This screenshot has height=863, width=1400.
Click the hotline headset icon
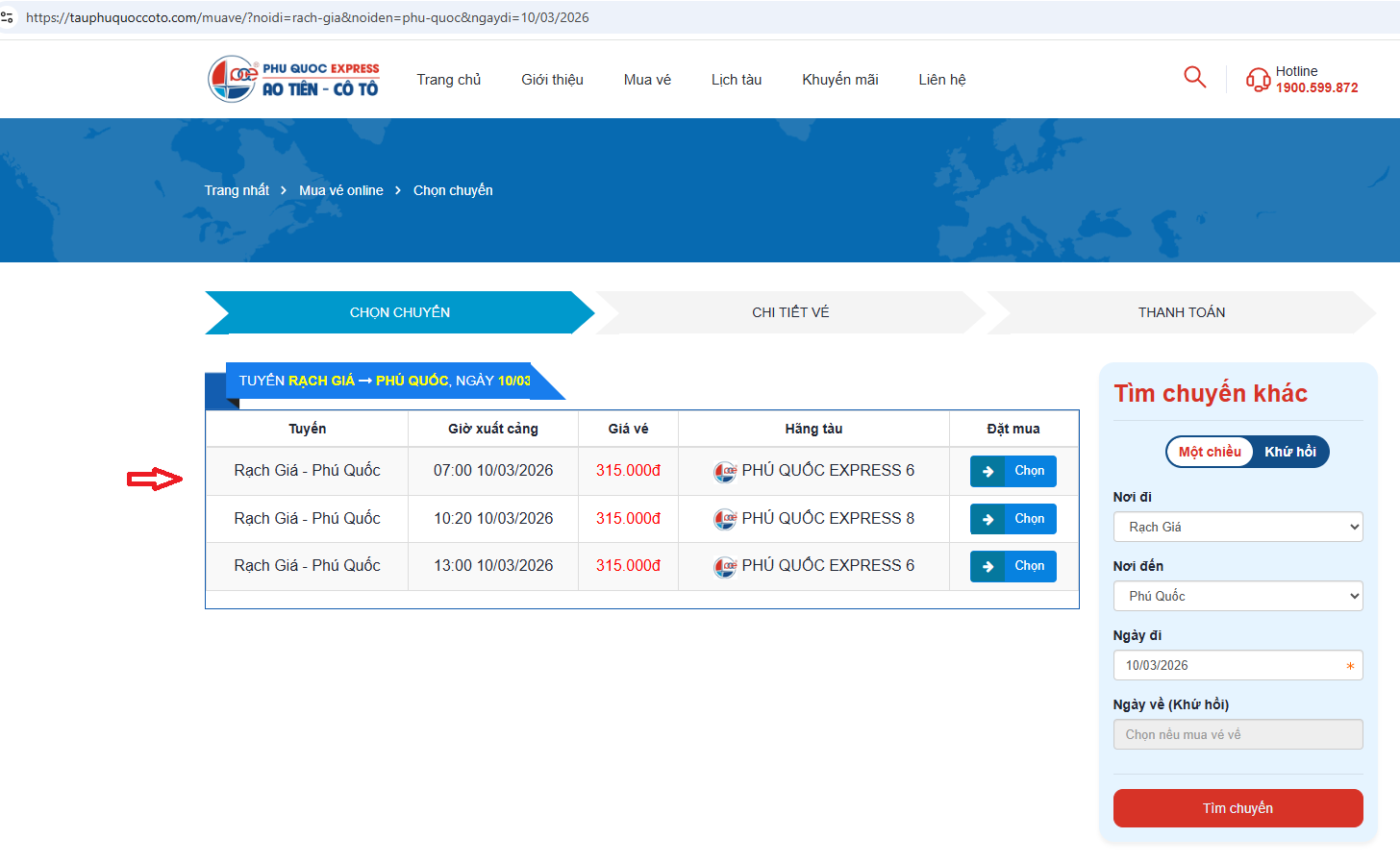pyautogui.click(x=1258, y=80)
